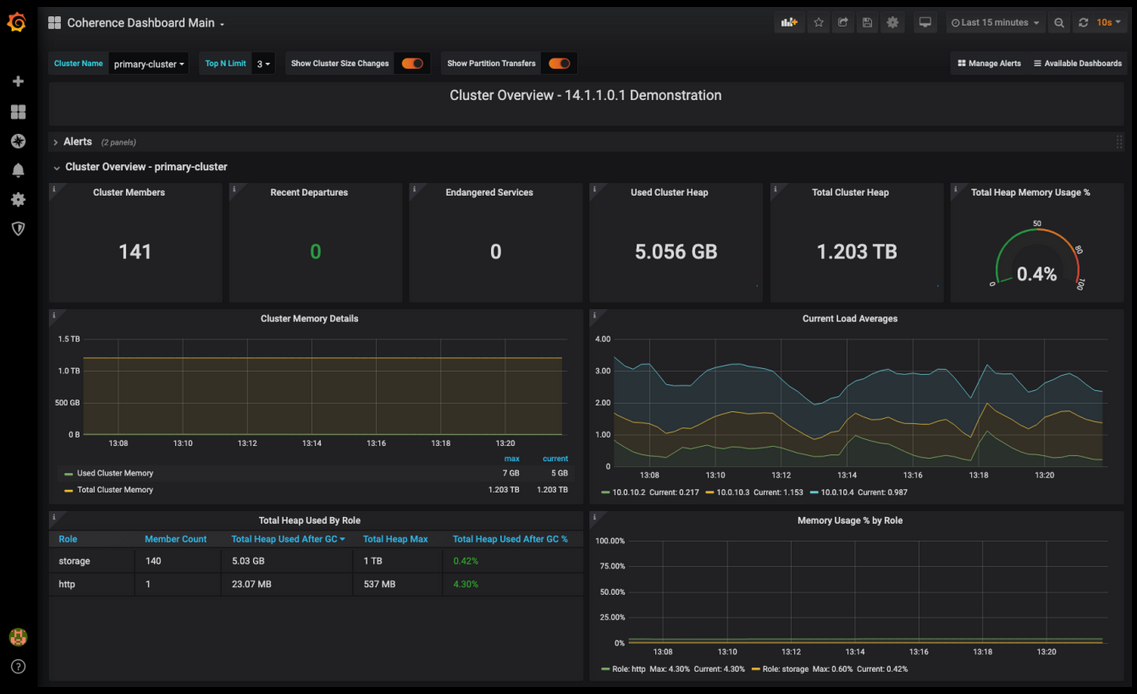The image size is (1137, 694).
Task: Mark dashboard as favorite with star icon
Action: tap(818, 22)
